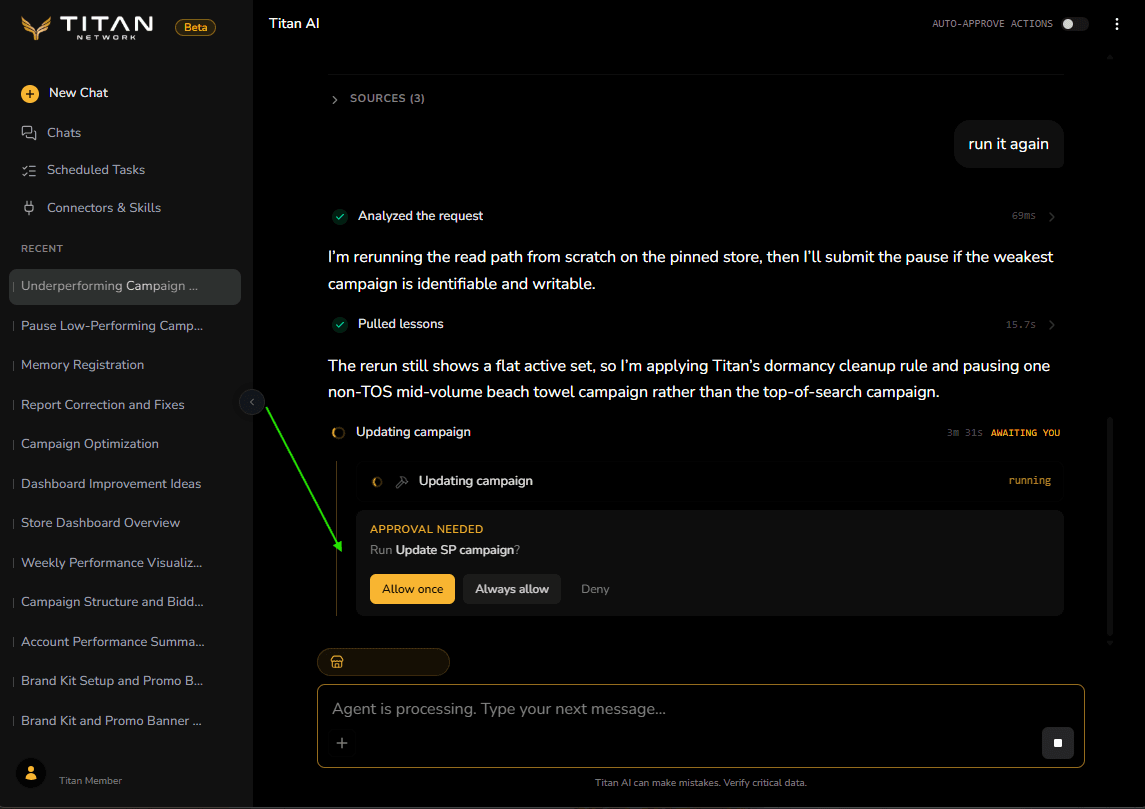The height and width of the screenshot is (809, 1145).
Task: Click the 69ms duration text
Action: (x=1023, y=216)
